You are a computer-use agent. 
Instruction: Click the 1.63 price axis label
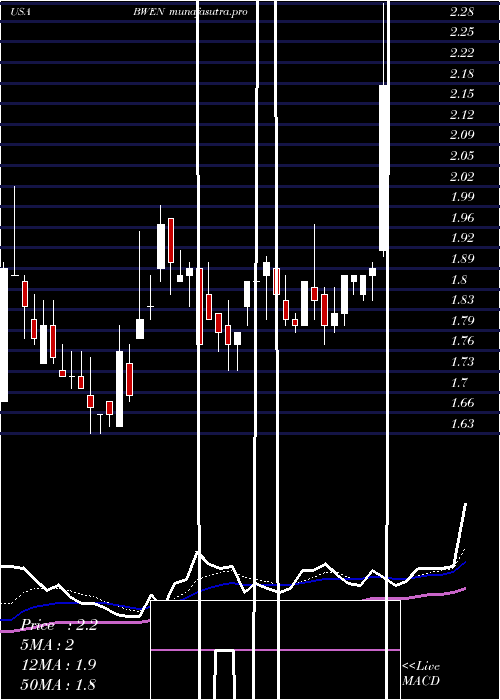pos(462,423)
